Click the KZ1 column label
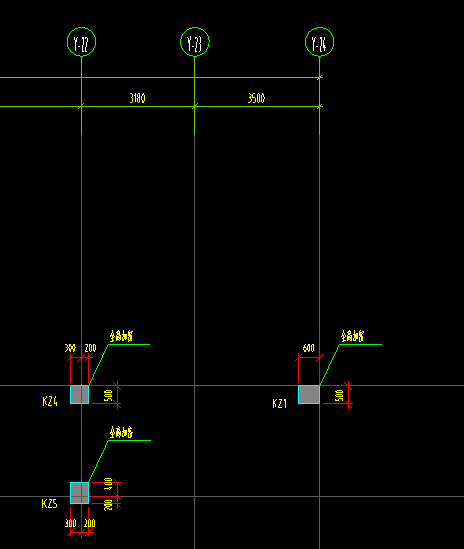Viewport: 464px width, 549px height. point(279,403)
